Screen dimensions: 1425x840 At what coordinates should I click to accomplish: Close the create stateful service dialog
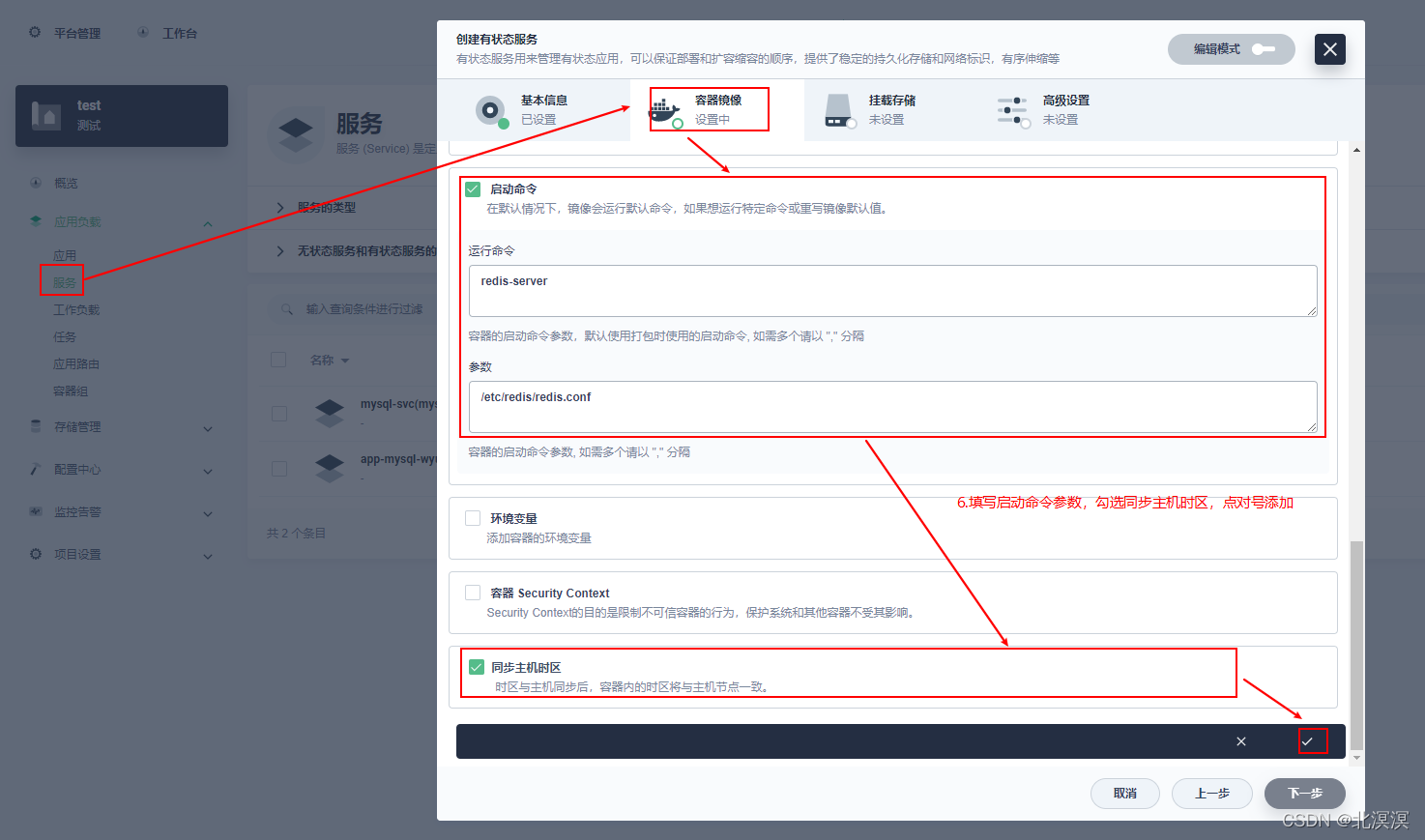(x=1330, y=49)
